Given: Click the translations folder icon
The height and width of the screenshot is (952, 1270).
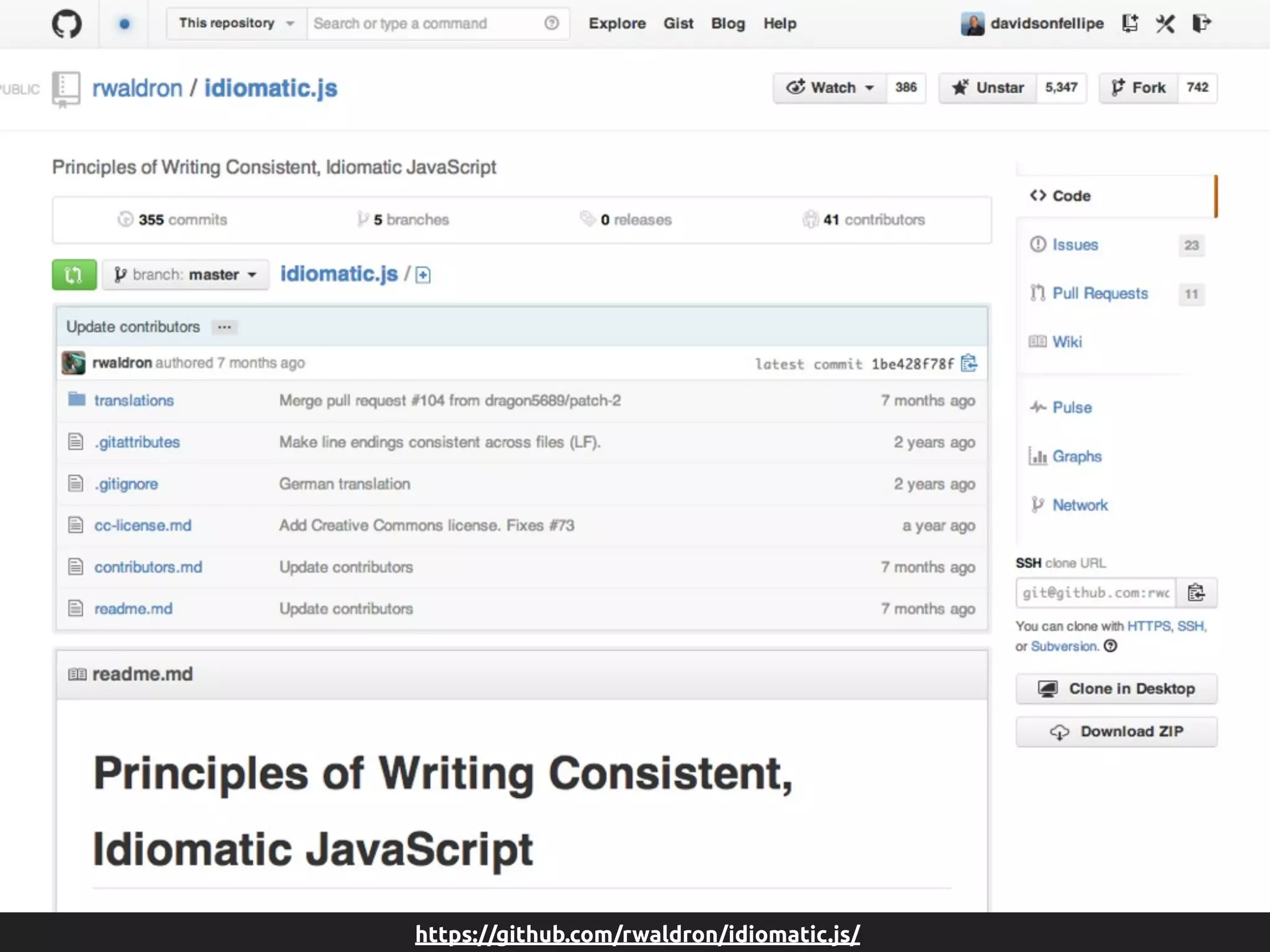Looking at the screenshot, I should click(76, 399).
